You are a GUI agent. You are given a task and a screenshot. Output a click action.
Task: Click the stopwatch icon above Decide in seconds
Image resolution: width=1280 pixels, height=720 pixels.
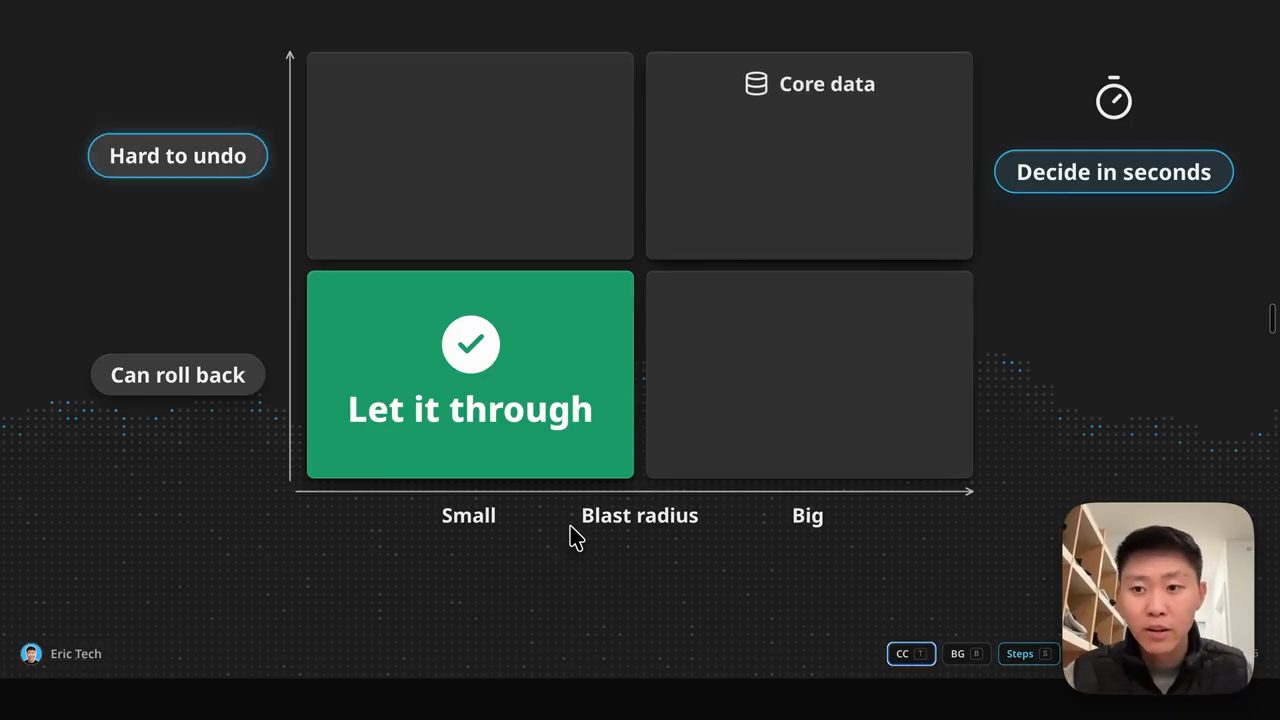point(1113,98)
